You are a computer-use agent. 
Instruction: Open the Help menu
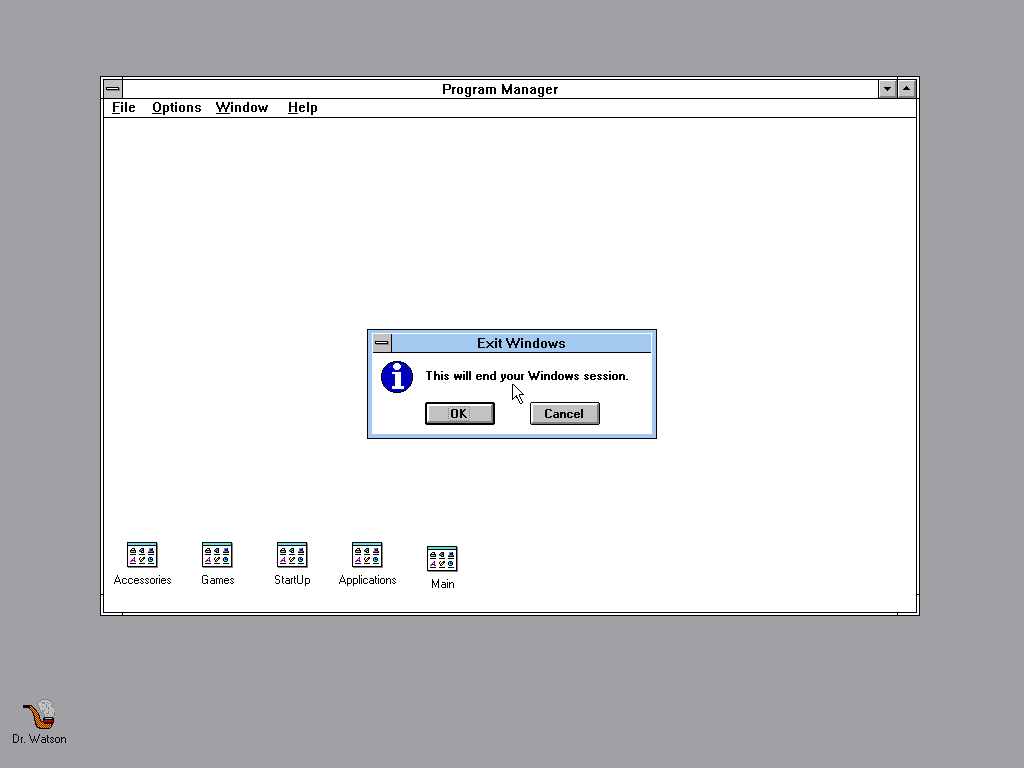[x=302, y=108]
